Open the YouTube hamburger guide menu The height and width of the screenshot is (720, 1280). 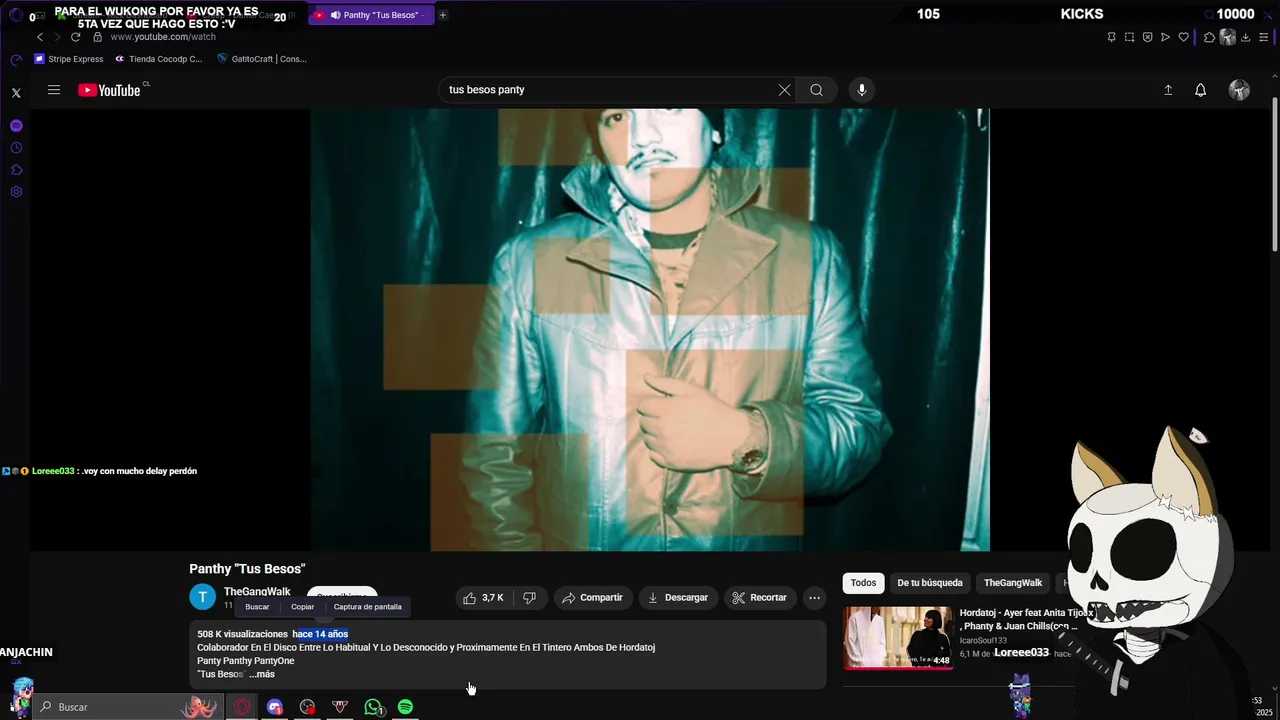tap(54, 90)
